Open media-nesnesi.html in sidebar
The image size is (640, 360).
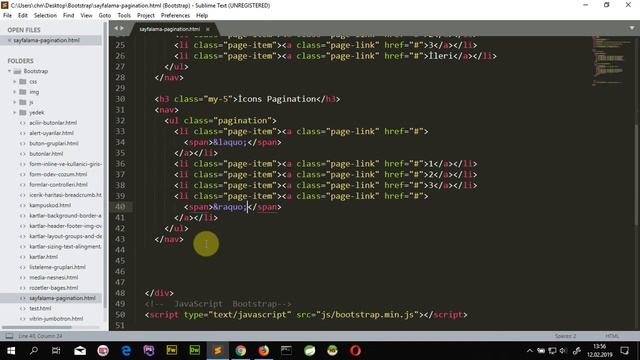pyautogui.click(x=53, y=278)
